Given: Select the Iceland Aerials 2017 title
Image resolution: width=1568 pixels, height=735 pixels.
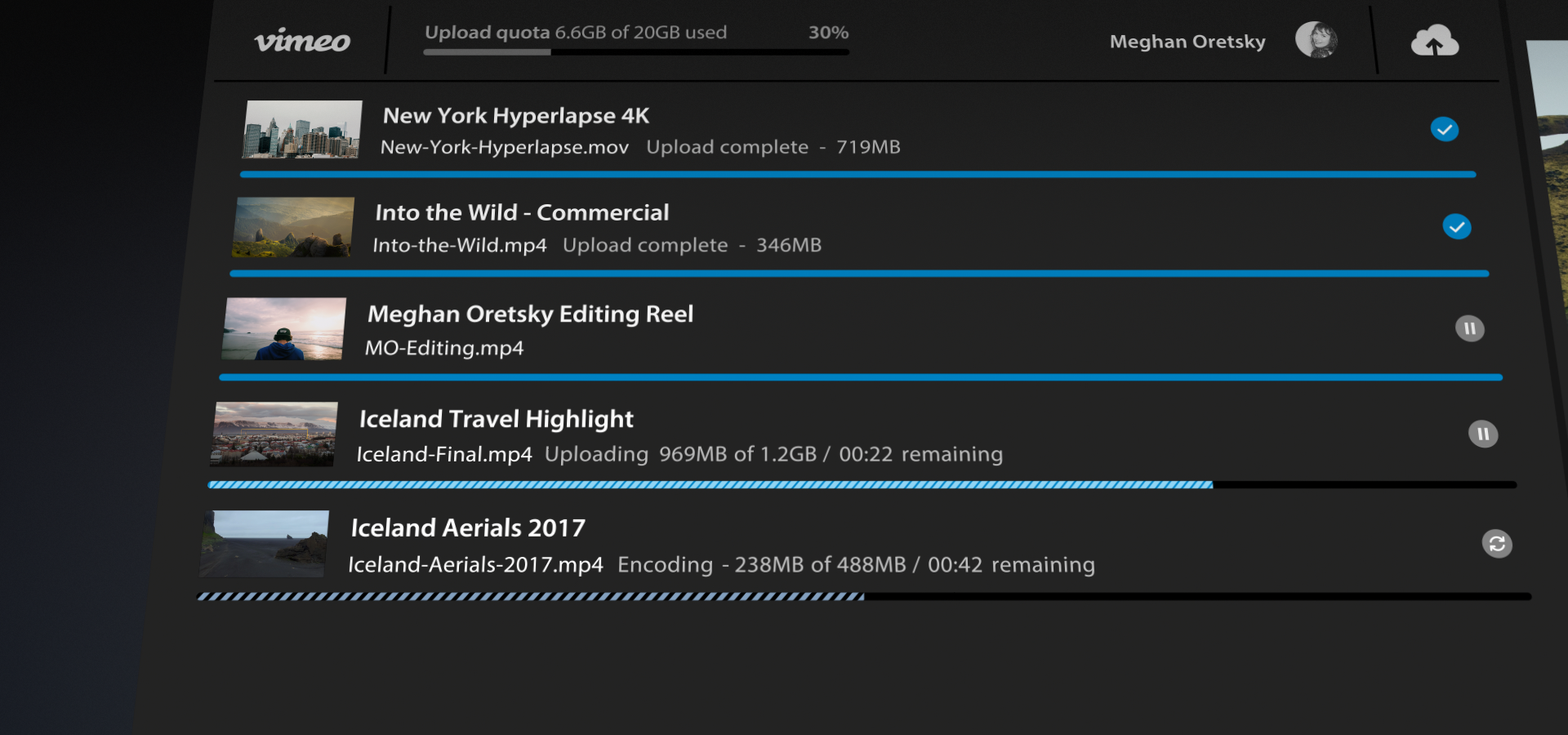Looking at the screenshot, I should 468,528.
